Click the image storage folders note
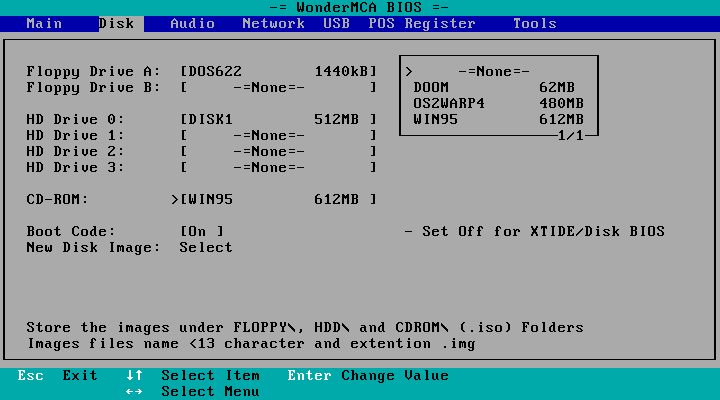720x400 pixels. click(305, 327)
